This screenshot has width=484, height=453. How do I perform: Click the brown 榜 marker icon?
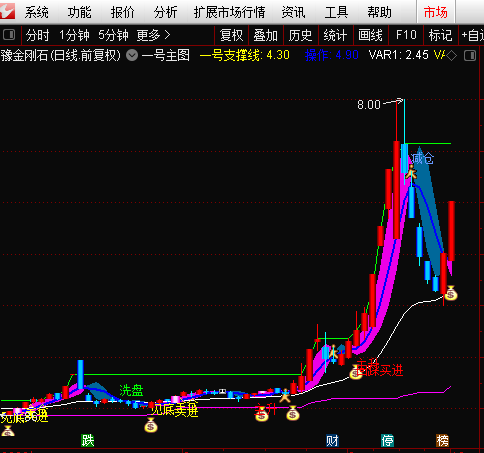443,441
